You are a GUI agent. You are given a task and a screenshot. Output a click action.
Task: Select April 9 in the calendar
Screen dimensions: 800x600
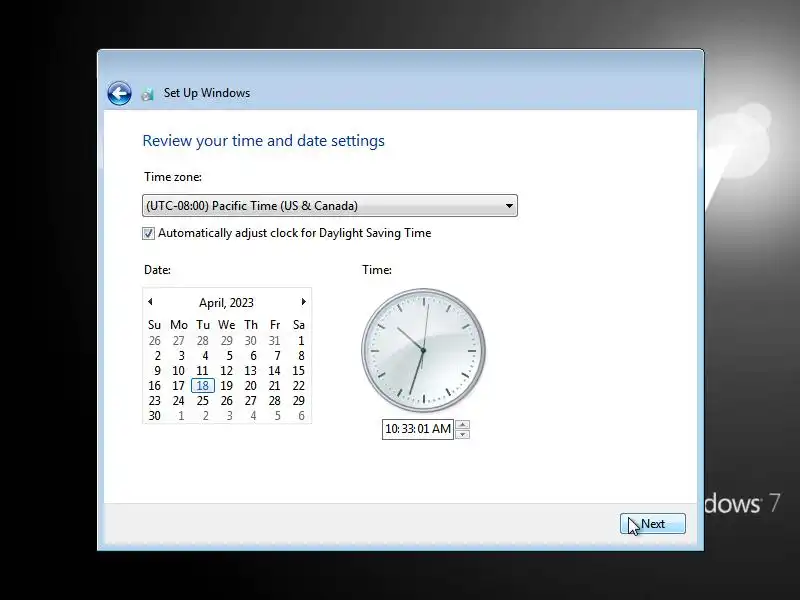pos(157,371)
